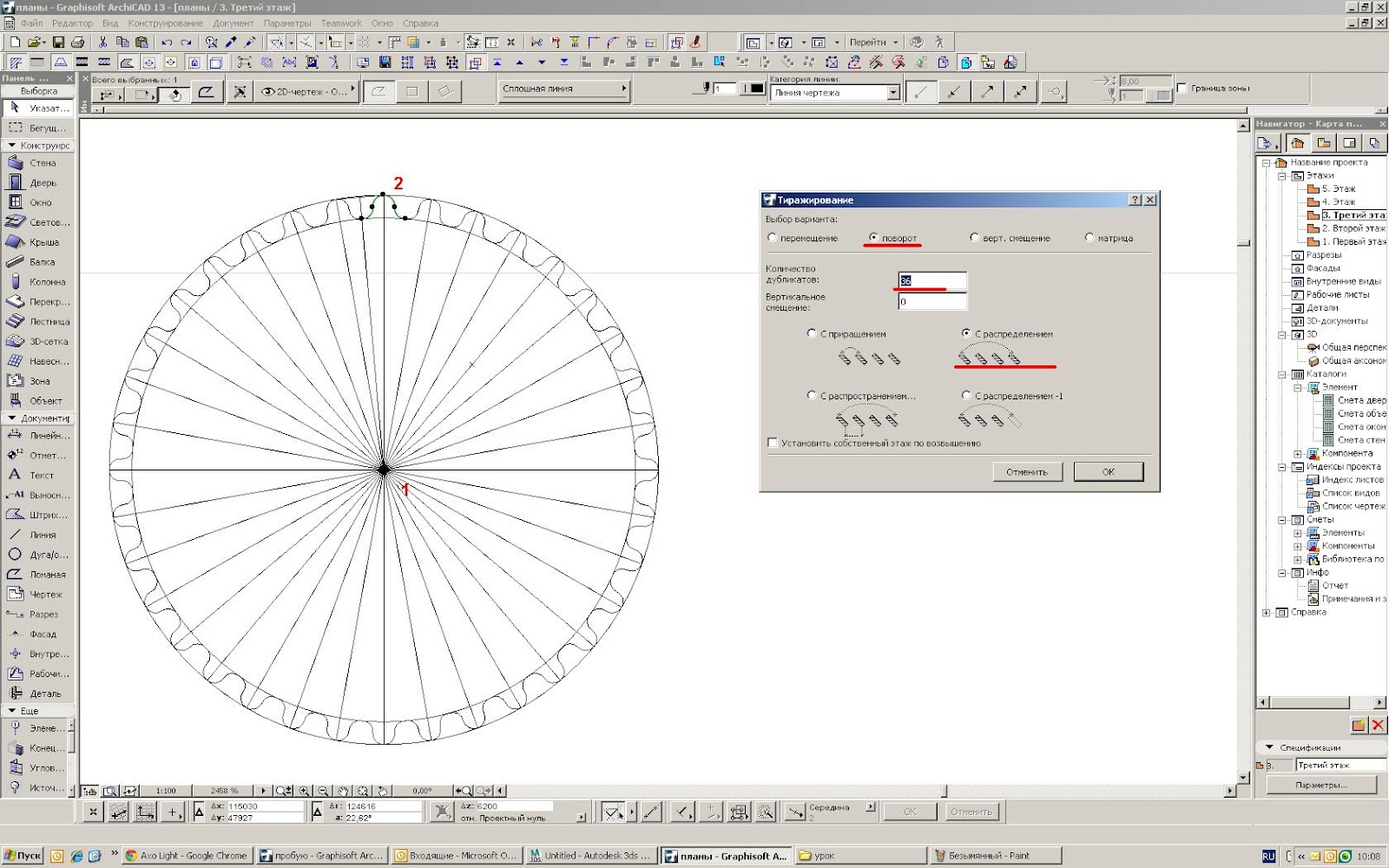The width and height of the screenshot is (1389, 868).
Task: Open the Конструирование menu
Action: click(x=165, y=23)
